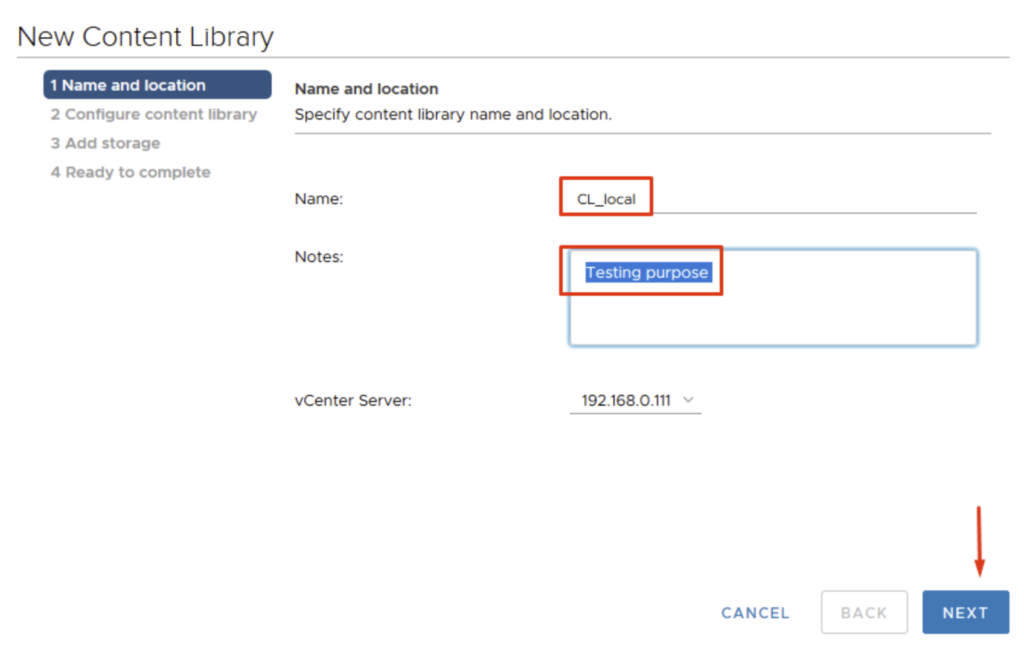The image size is (1024, 646).
Task: Select step 2 Configure content library
Action: point(154,114)
